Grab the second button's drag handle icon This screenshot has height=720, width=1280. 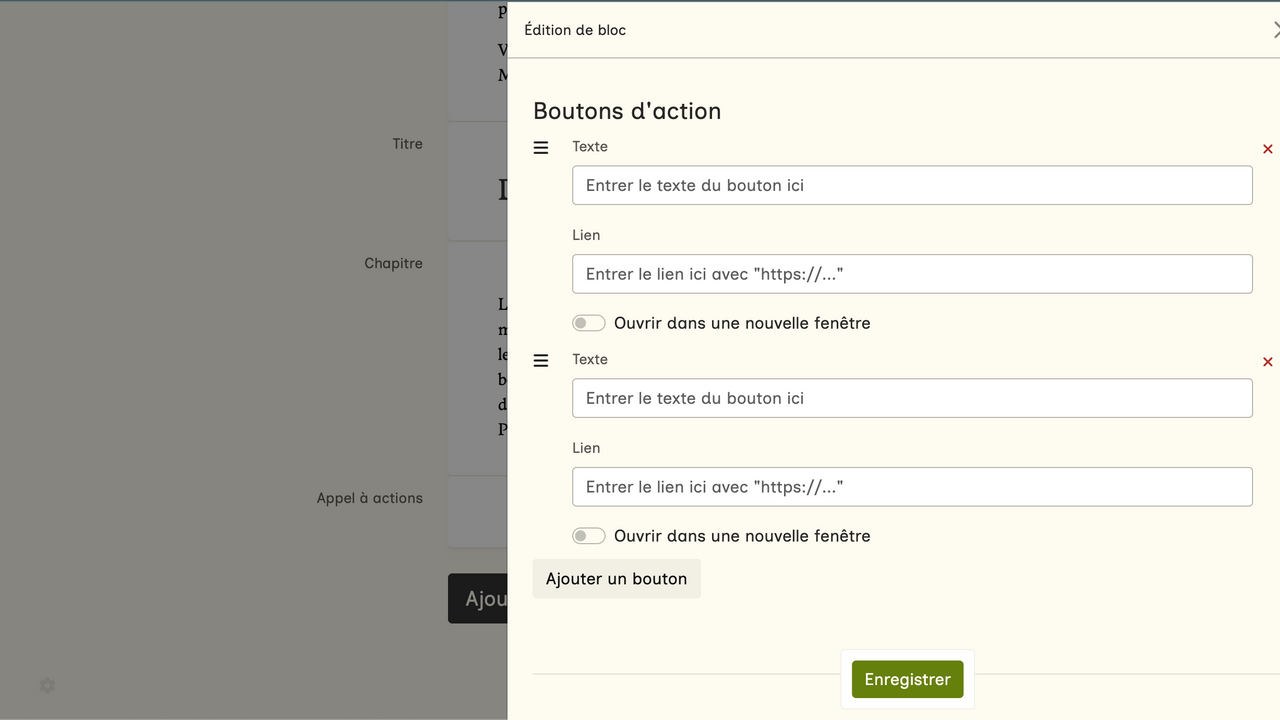541,361
